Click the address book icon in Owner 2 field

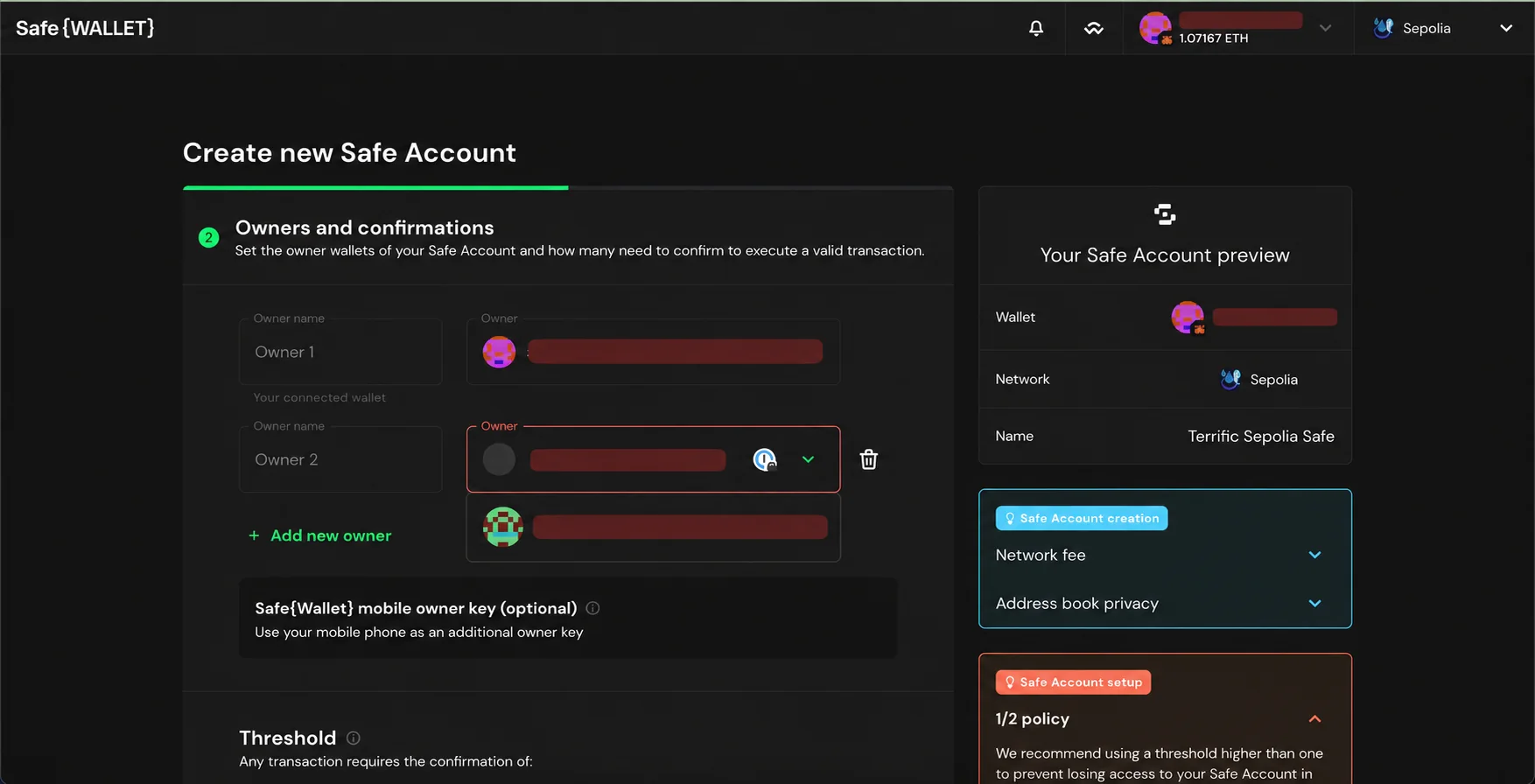(x=765, y=459)
